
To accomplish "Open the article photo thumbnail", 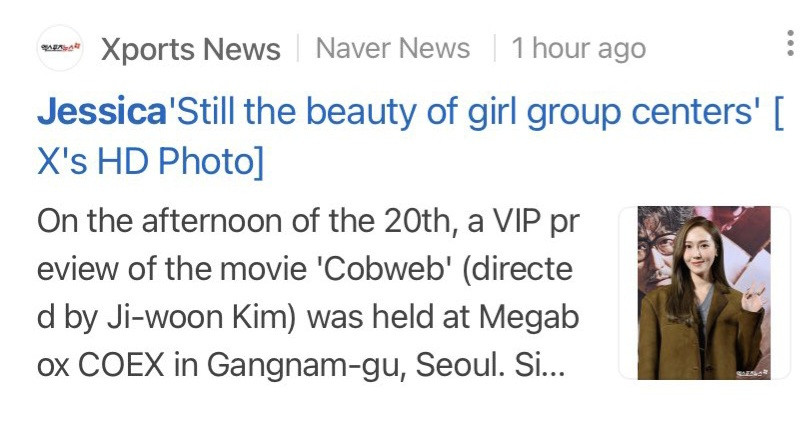I will pos(704,293).
